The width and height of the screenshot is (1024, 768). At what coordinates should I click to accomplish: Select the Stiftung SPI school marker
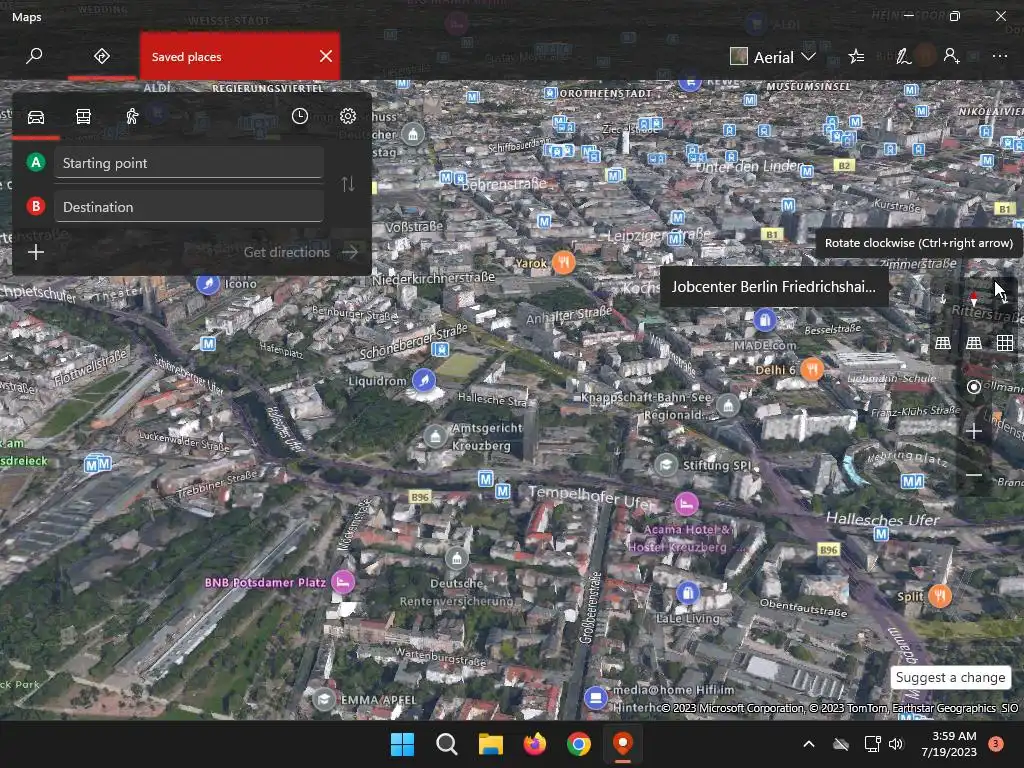pos(666,464)
